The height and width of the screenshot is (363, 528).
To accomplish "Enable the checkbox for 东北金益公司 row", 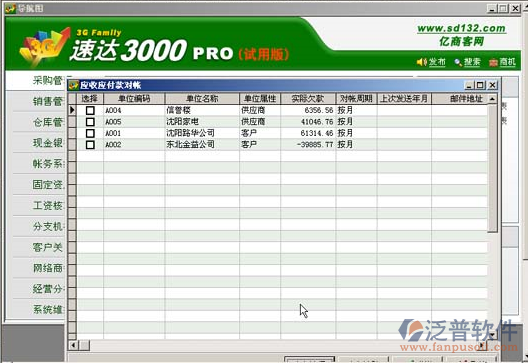I will click(90, 145).
